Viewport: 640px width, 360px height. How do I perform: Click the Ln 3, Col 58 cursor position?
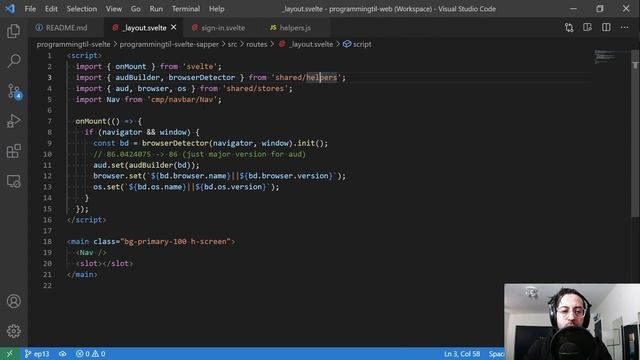click(x=462, y=353)
